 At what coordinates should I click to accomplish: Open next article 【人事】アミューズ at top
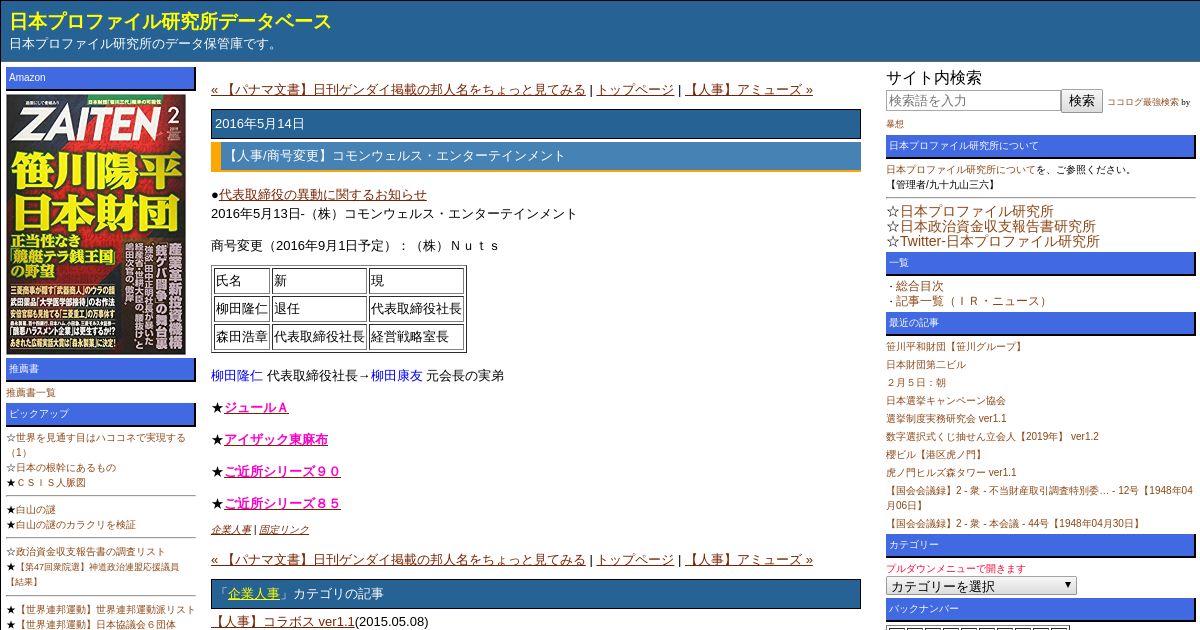pyautogui.click(x=749, y=89)
